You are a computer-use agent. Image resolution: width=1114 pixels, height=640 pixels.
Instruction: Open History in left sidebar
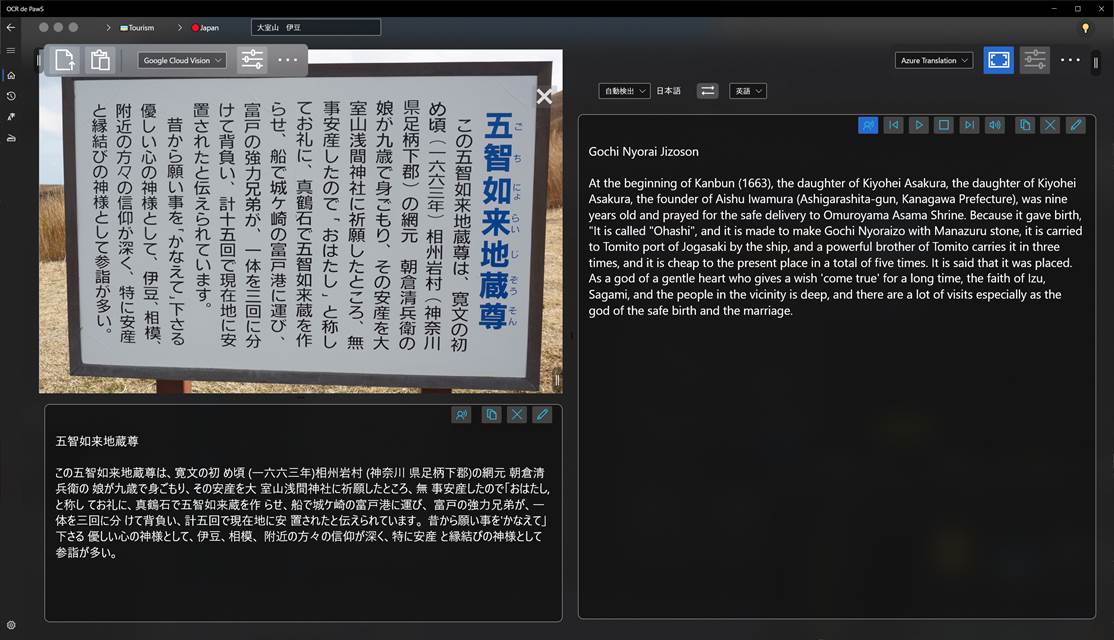[x=11, y=96]
